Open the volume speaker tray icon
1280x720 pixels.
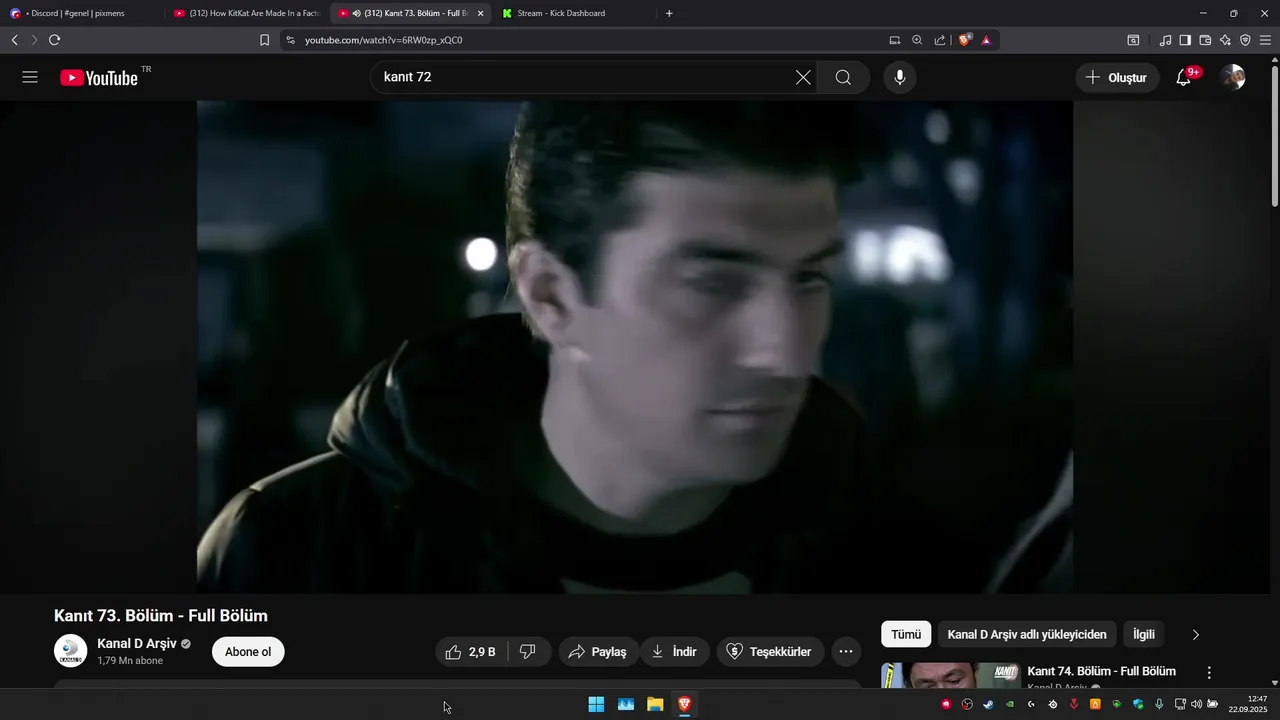point(1196,704)
